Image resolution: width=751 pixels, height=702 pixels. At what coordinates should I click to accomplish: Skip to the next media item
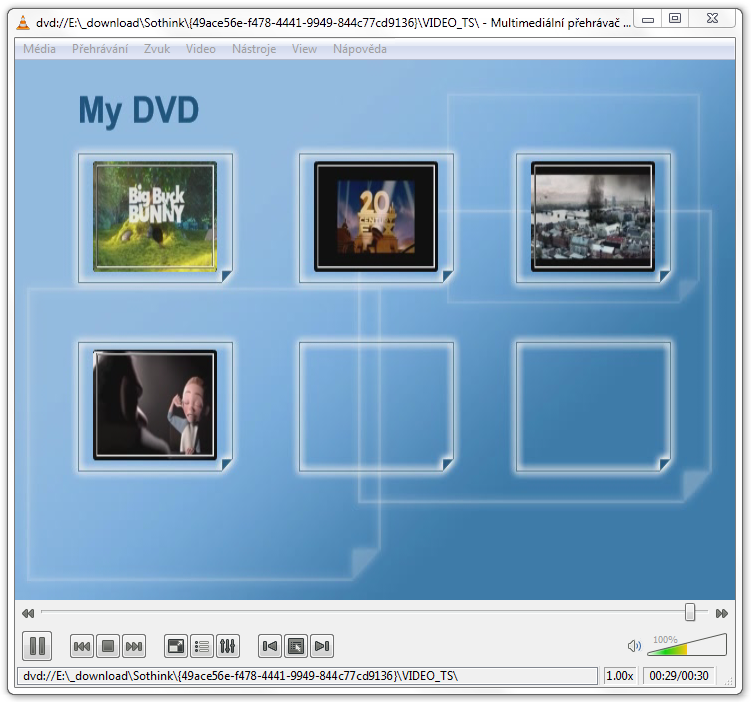click(134, 646)
